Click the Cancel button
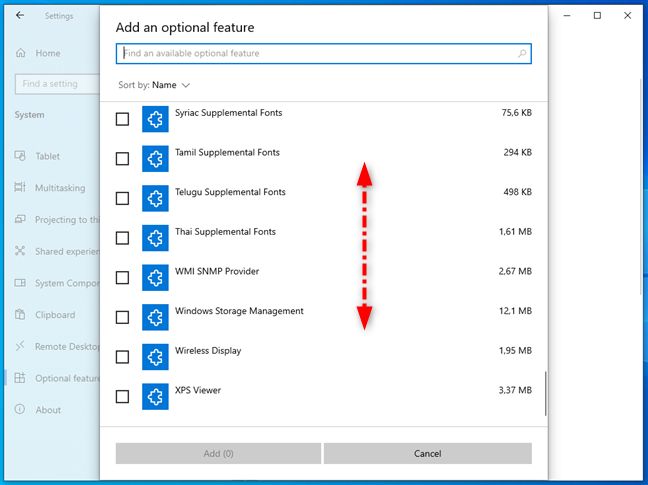Viewport: 648px width, 485px height. pos(428,454)
